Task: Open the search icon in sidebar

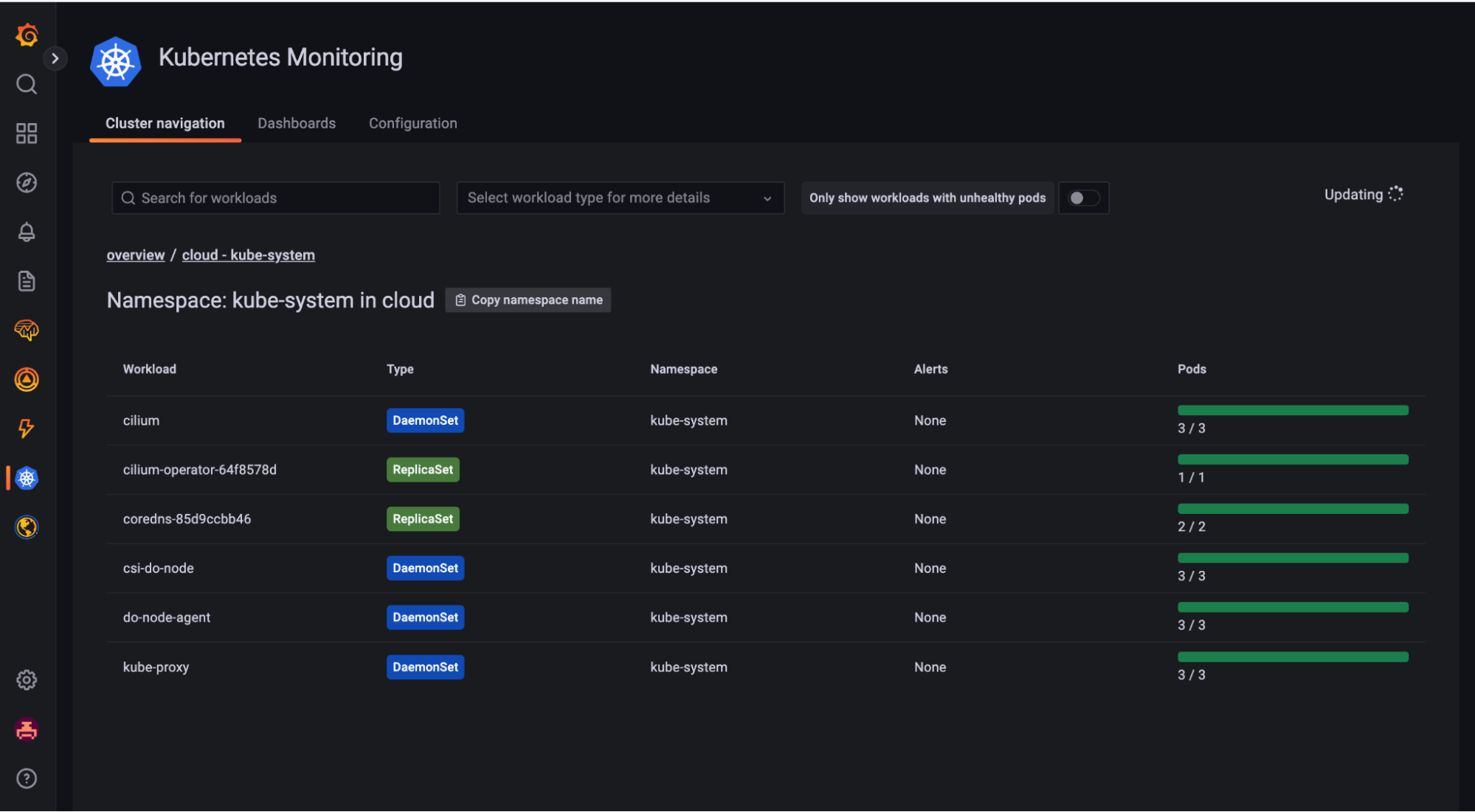Action: [x=27, y=84]
